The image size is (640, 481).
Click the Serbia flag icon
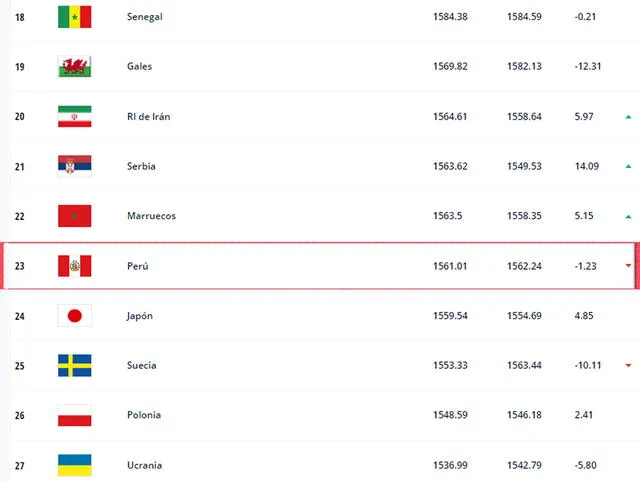point(75,166)
